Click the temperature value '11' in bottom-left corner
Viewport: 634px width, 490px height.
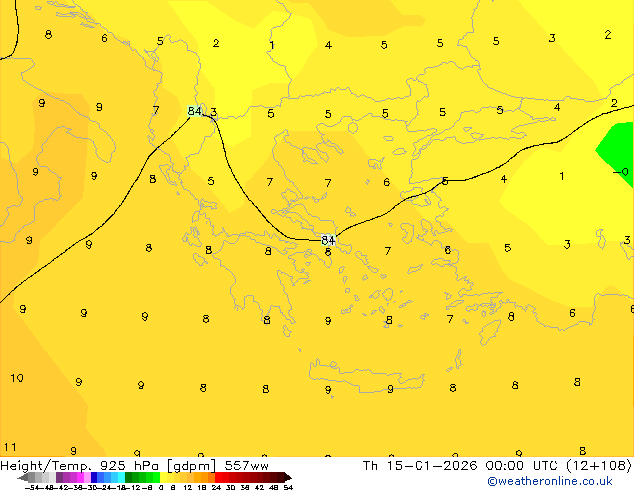click(10, 447)
